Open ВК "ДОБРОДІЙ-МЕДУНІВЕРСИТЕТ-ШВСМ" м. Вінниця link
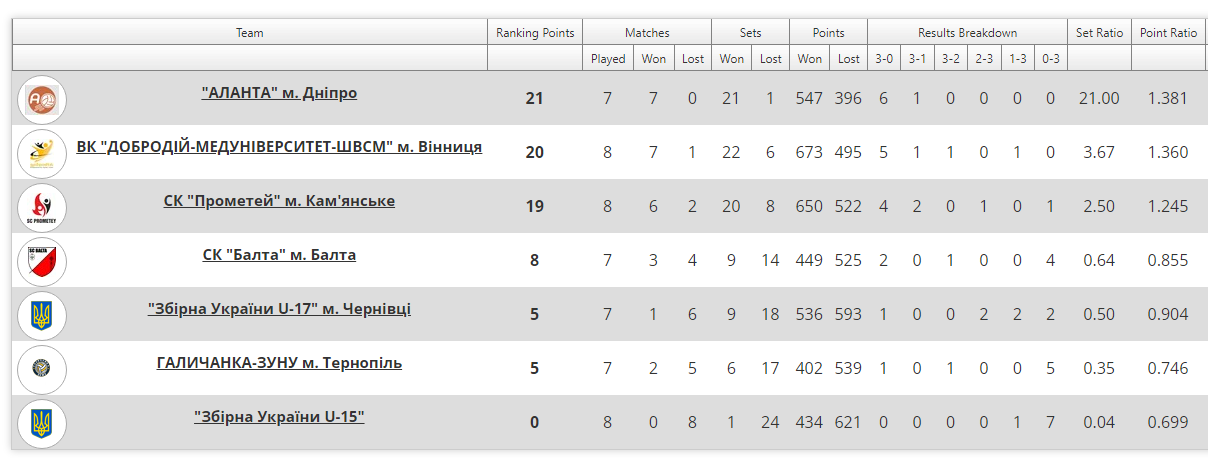 [279, 147]
